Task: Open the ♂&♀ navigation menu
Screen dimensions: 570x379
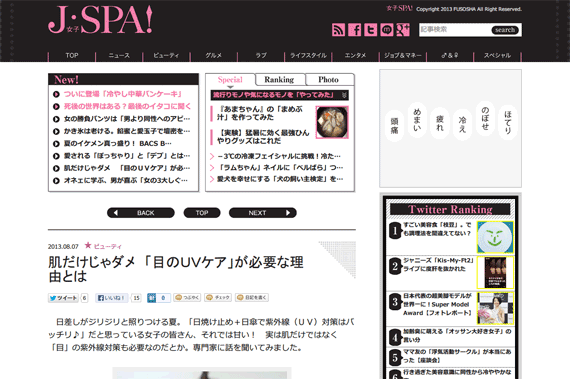Action: pos(450,56)
